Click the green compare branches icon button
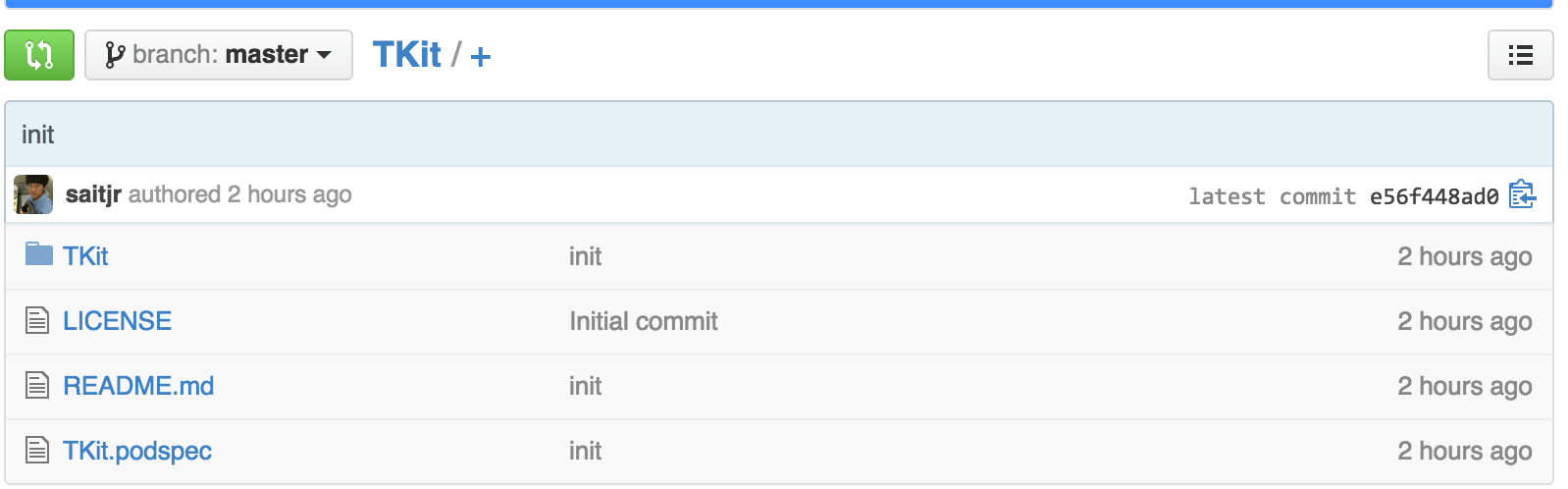This screenshot has height=489, width=1568. 39,55
